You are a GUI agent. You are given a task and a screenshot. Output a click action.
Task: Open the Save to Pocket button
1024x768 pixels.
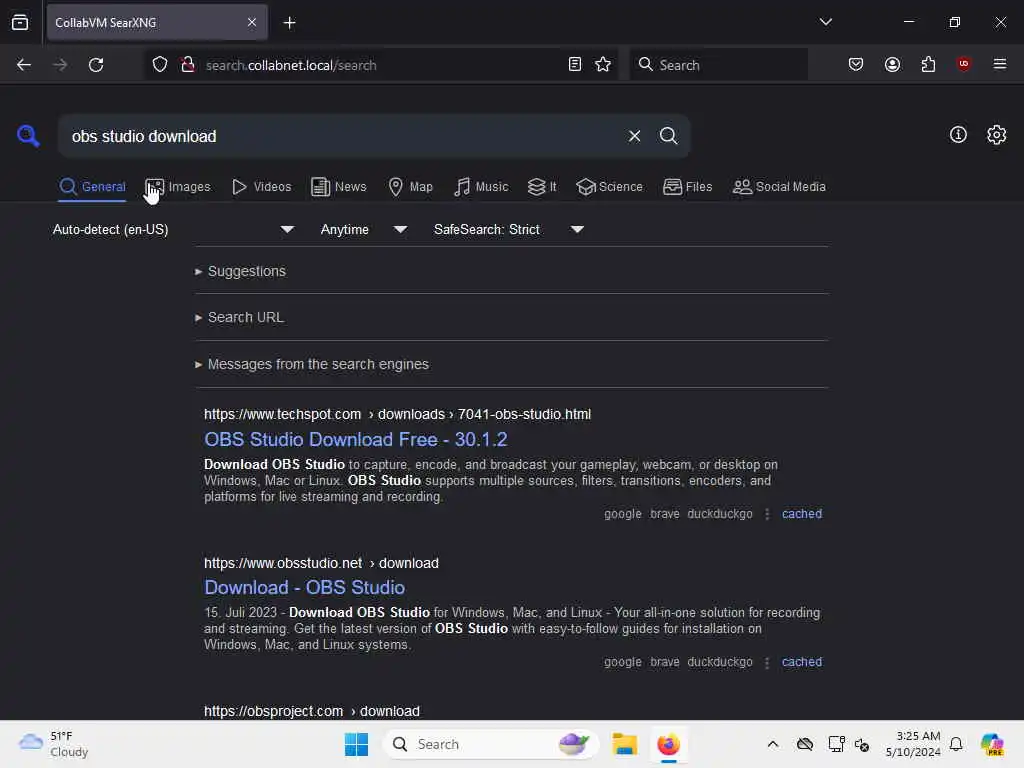coord(856,65)
